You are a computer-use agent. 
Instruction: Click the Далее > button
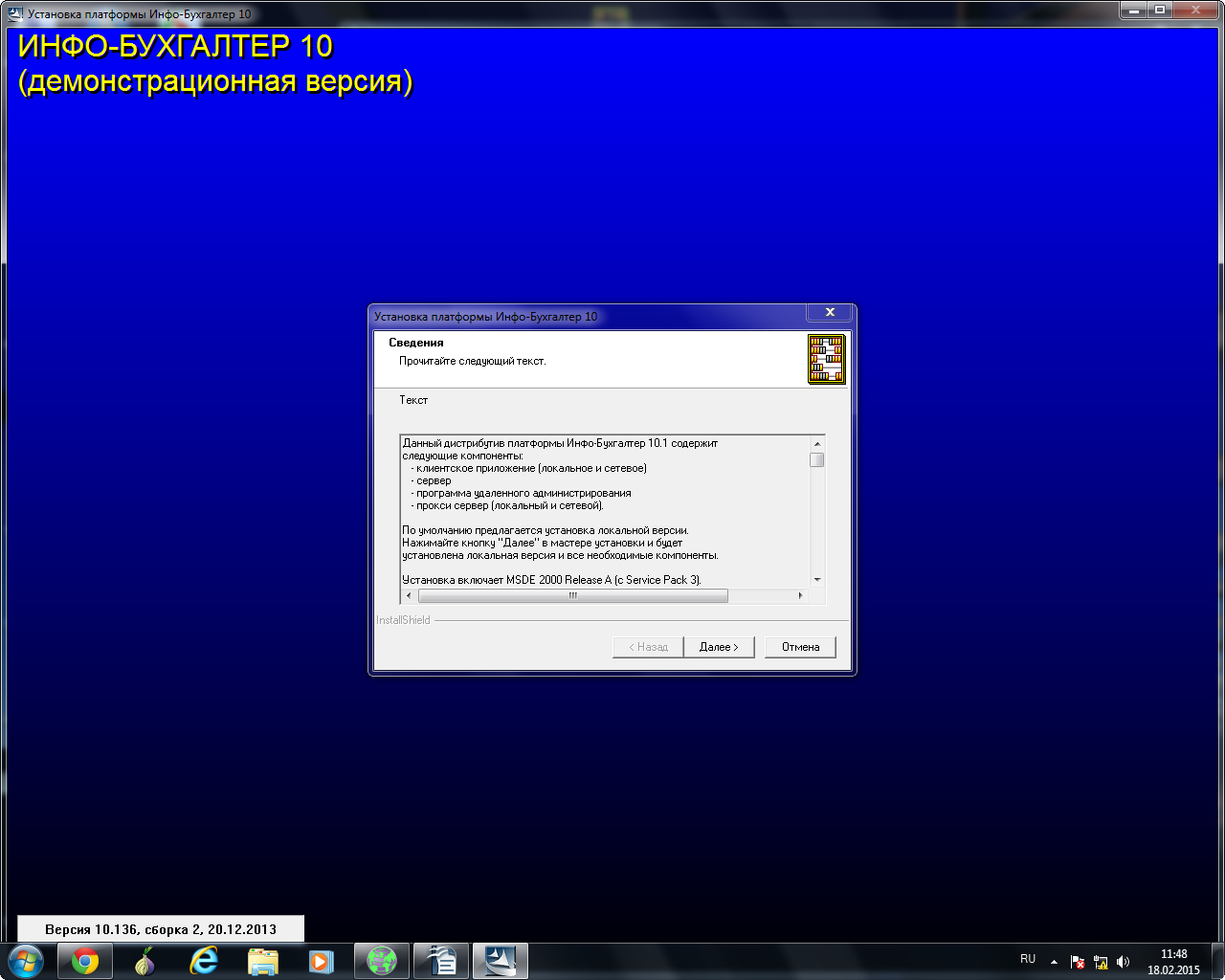tap(719, 647)
